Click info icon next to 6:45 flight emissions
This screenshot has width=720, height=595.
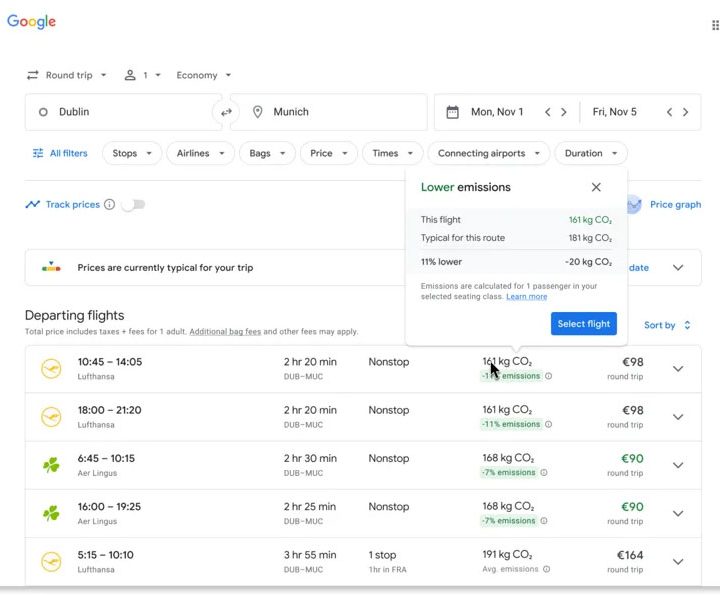(544, 472)
